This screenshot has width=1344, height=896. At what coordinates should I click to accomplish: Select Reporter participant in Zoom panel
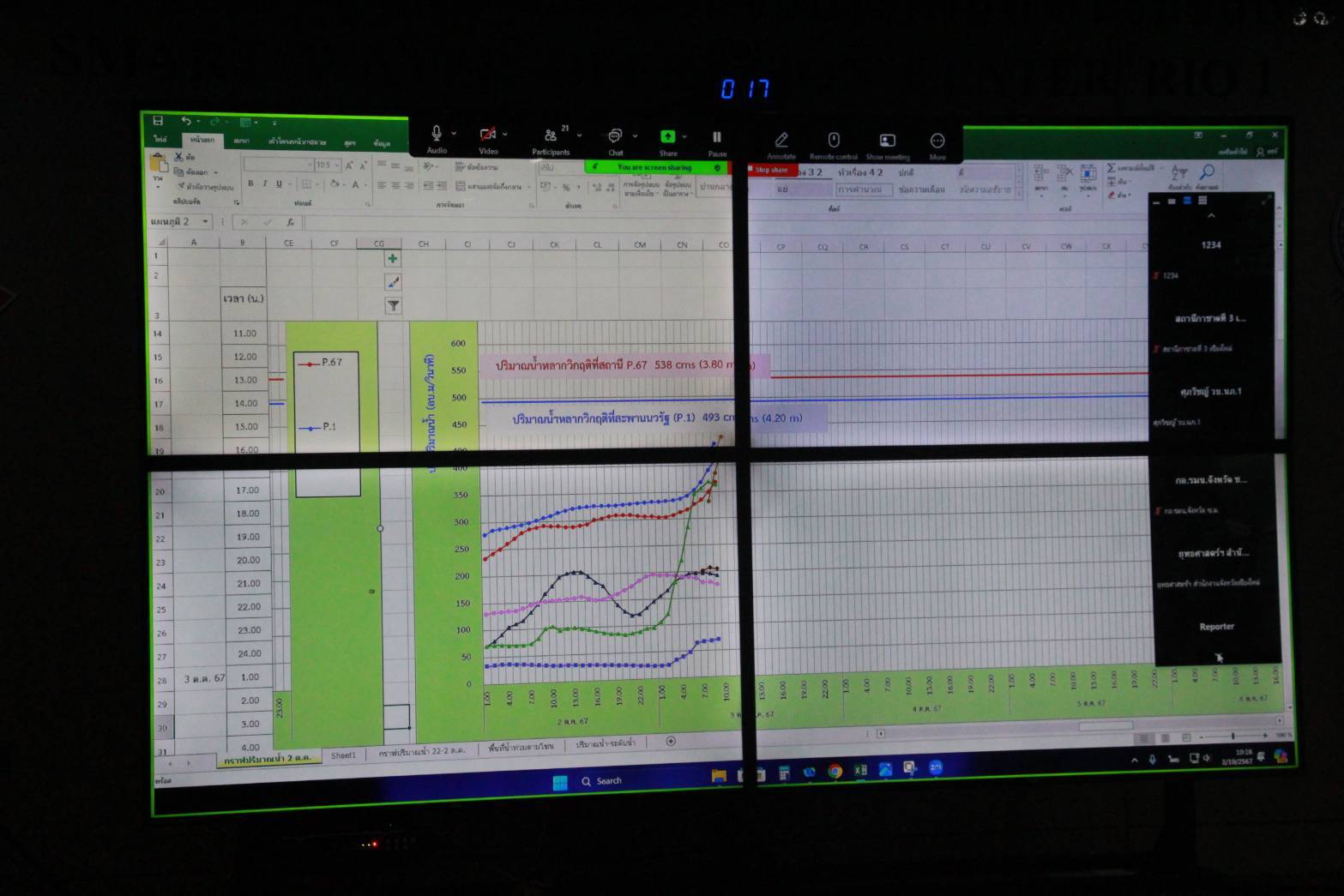tap(1216, 627)
